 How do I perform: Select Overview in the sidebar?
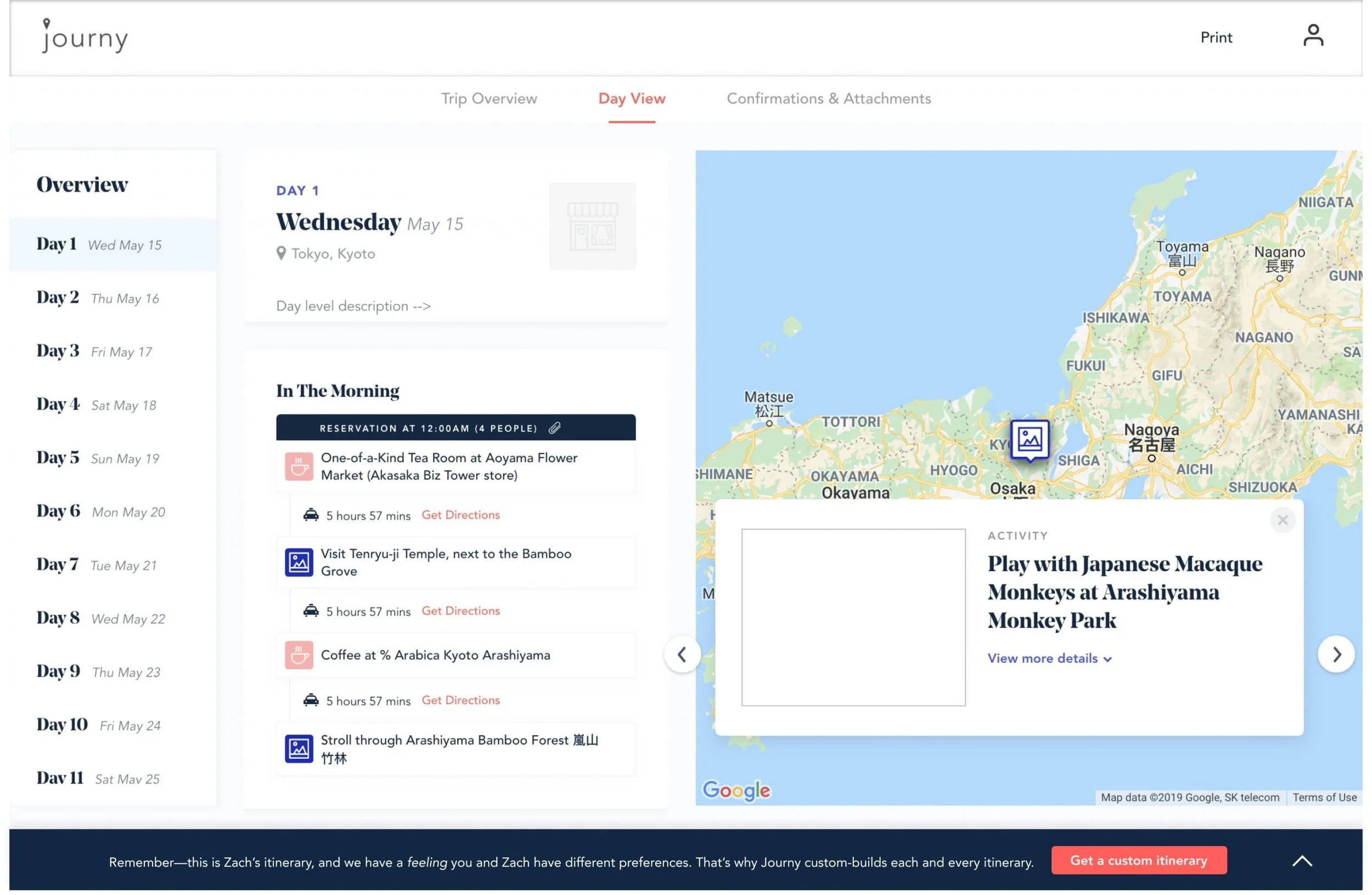82,185
